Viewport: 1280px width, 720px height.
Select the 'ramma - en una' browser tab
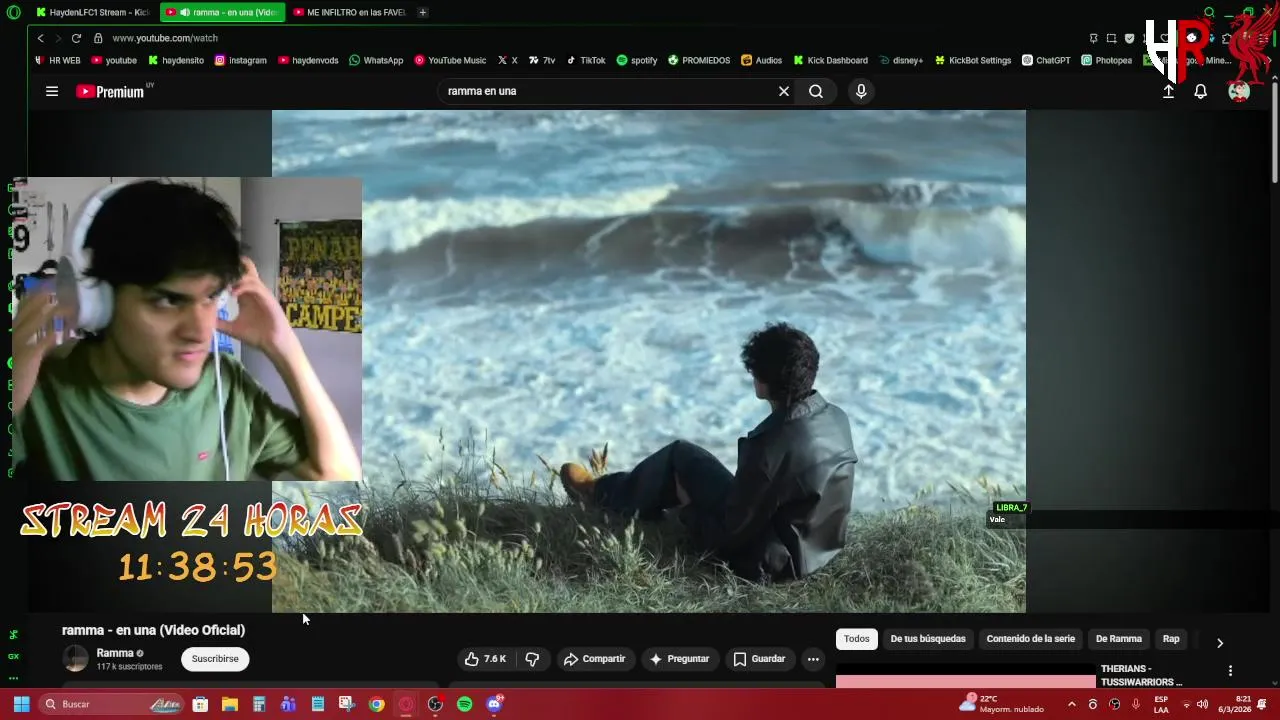[222, 12]
